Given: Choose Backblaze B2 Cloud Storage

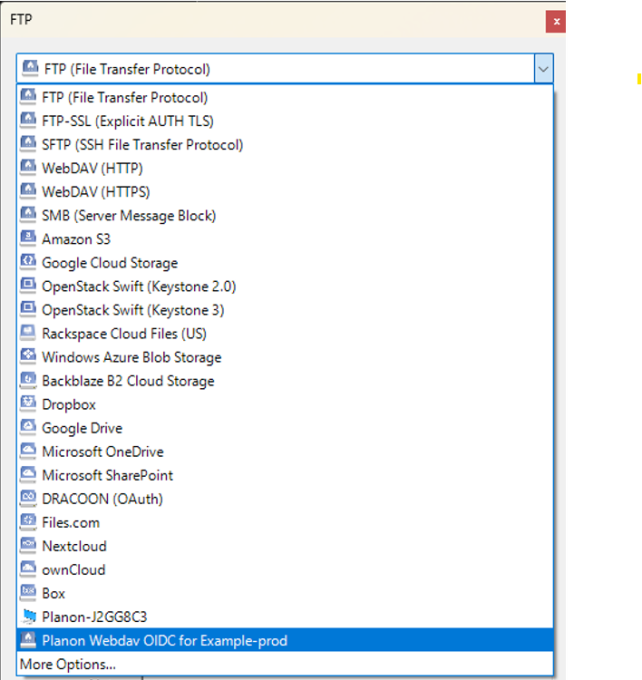Looking at the screenshot, I should point(285,381).
